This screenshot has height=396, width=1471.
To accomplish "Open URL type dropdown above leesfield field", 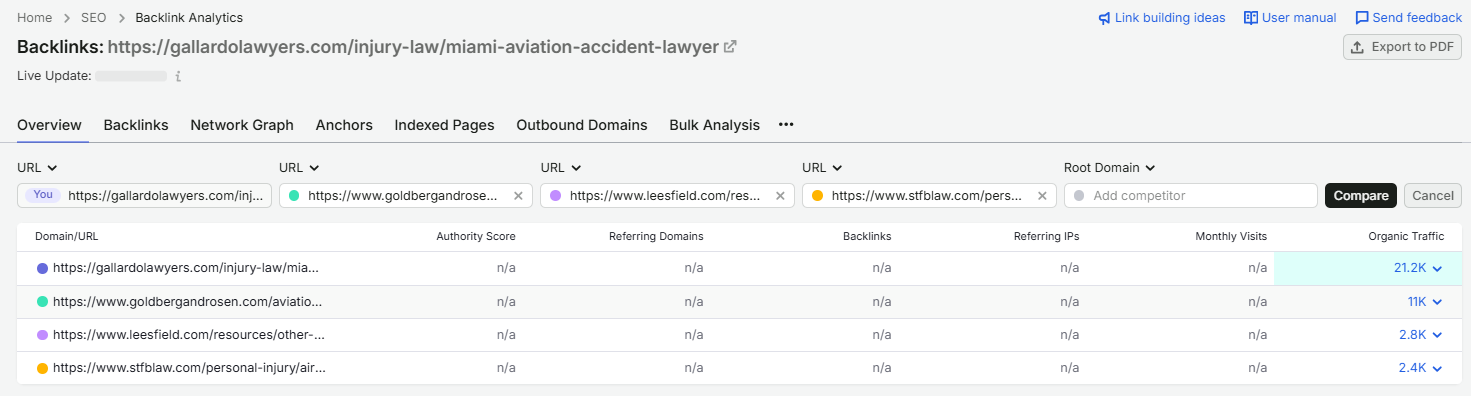I will (x=561, y=168).
